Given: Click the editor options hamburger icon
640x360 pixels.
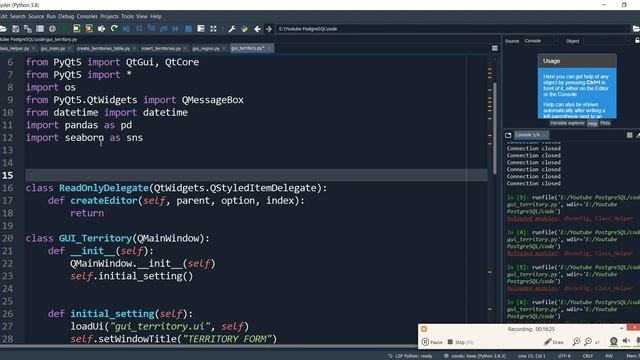Looking at the screenshot, I should (495, 48).
